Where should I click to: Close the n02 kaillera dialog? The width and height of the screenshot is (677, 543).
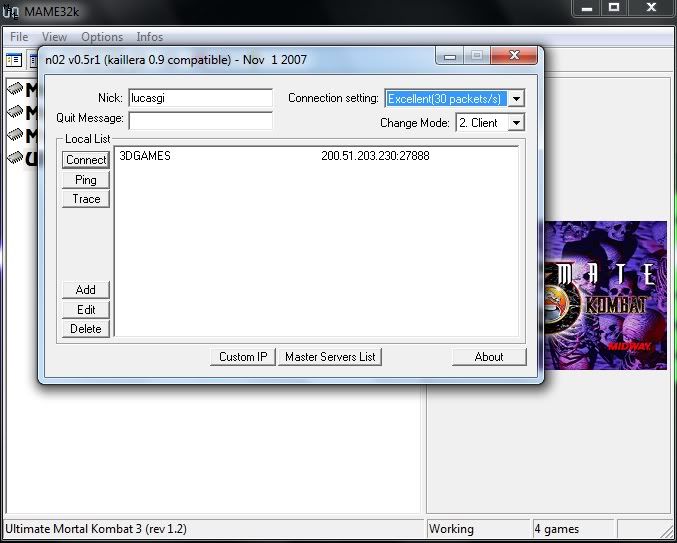pos(514,55)
